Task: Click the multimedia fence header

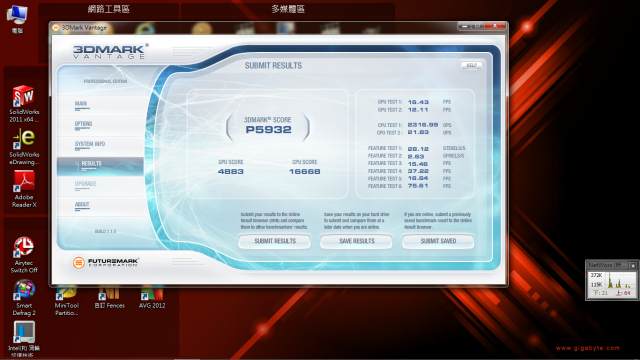Action: [x=288, y=9]
